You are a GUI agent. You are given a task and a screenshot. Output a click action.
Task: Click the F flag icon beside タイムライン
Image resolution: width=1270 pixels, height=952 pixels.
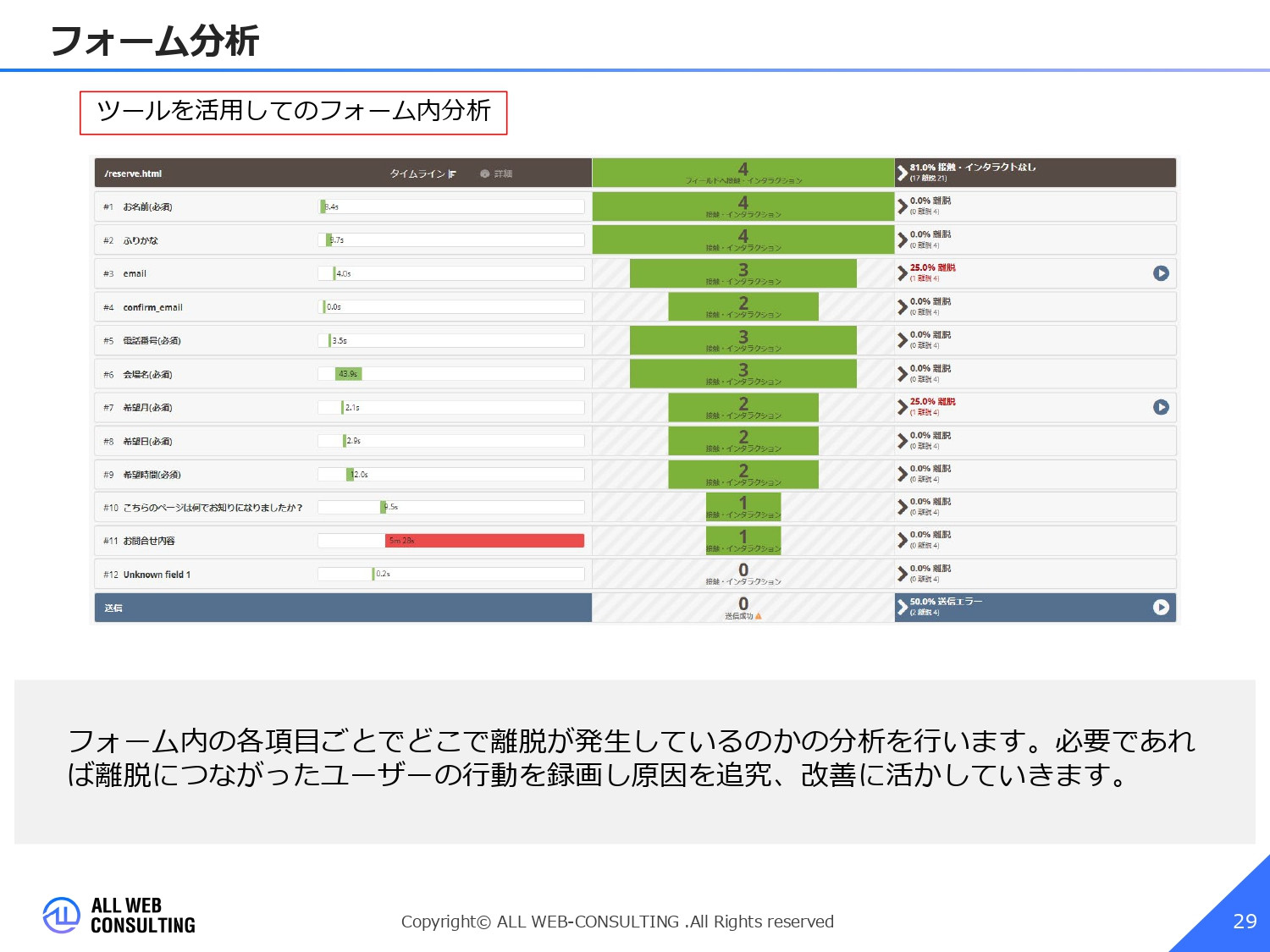(453, 173)
